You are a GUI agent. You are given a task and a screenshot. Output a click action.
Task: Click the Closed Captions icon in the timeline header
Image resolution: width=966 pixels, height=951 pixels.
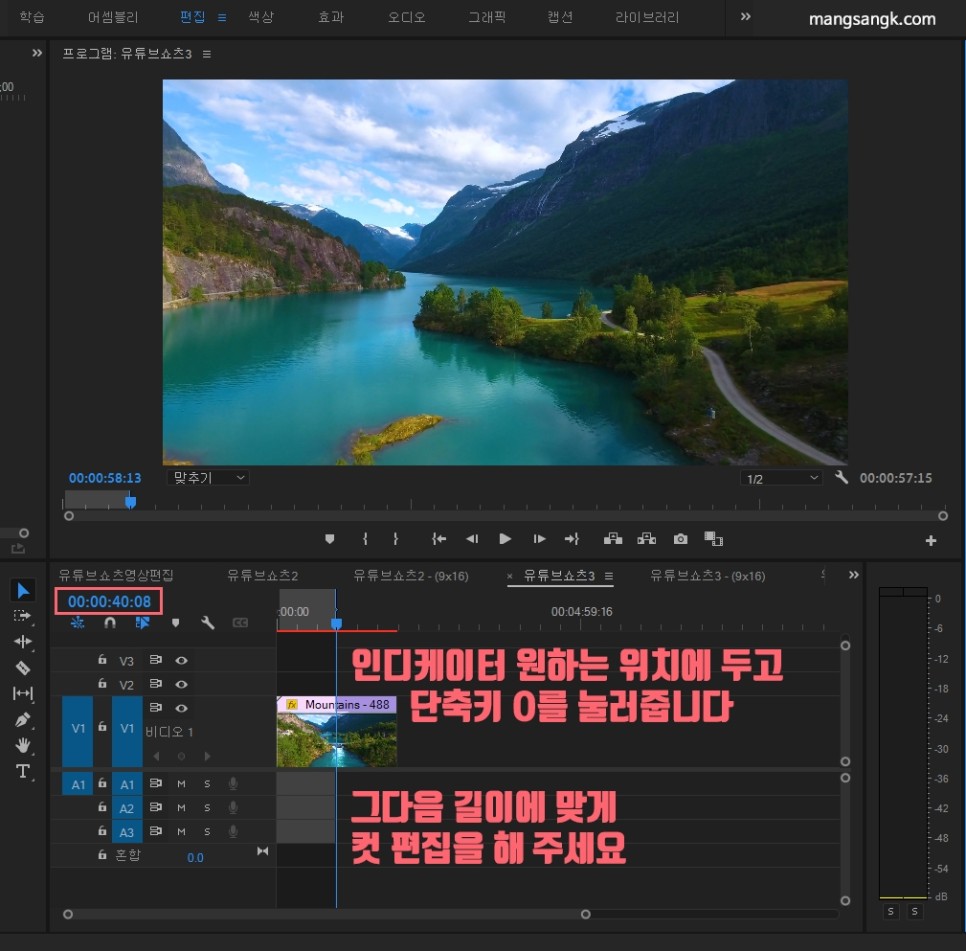(240, 623)
